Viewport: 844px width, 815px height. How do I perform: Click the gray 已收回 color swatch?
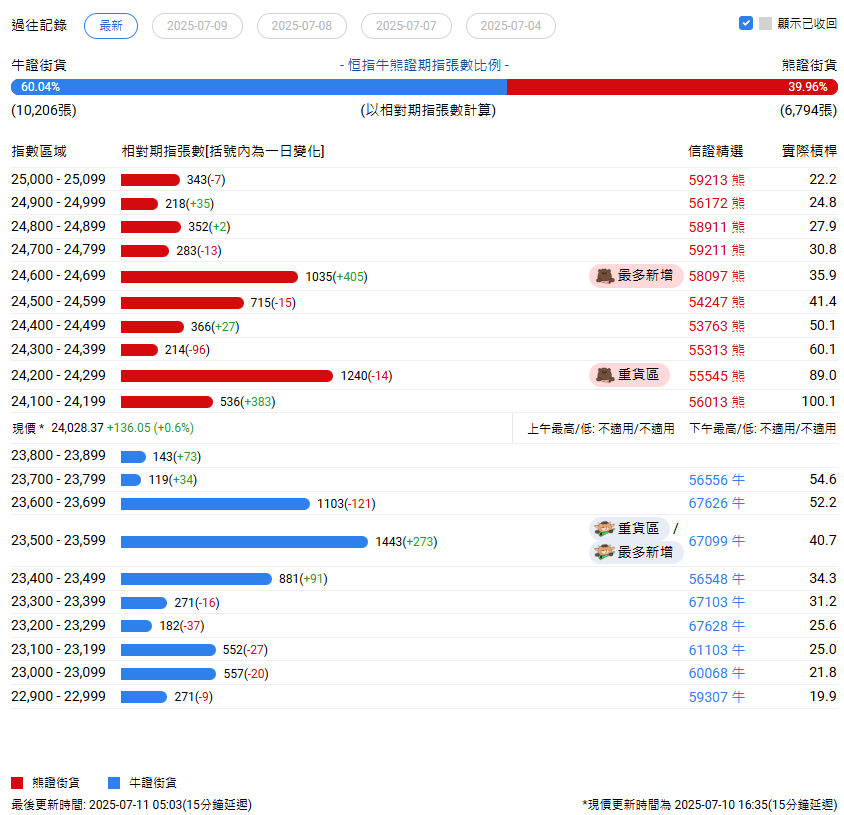point(765,23)
